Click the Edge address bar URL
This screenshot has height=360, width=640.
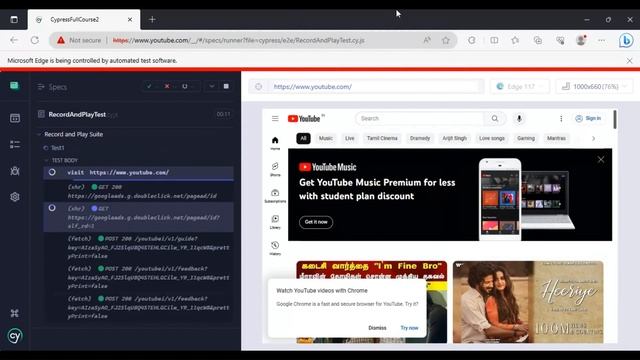click(238, 40)
